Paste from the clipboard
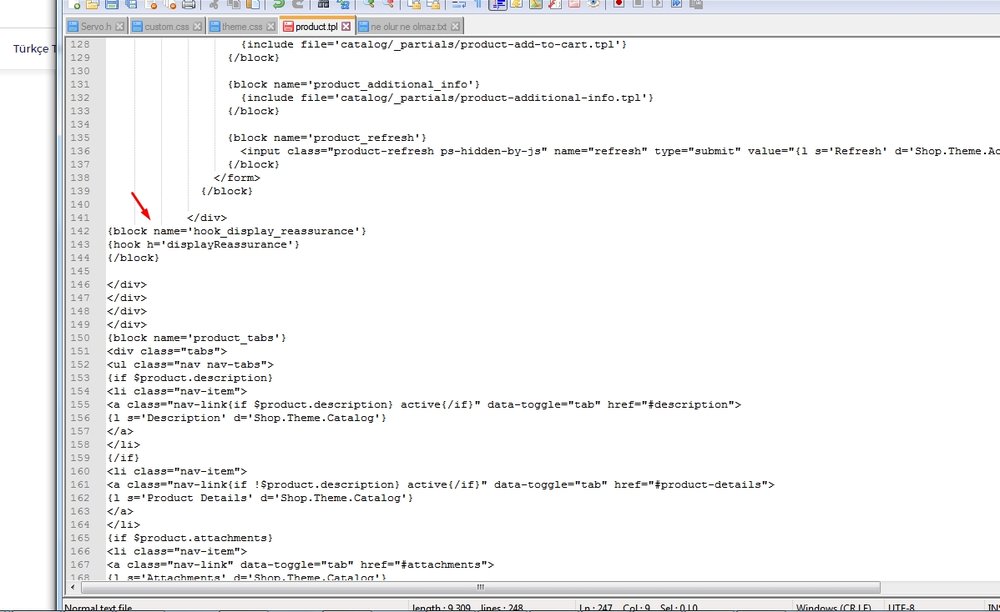The height and width of the screenshot is (612, 1000). 252,5
